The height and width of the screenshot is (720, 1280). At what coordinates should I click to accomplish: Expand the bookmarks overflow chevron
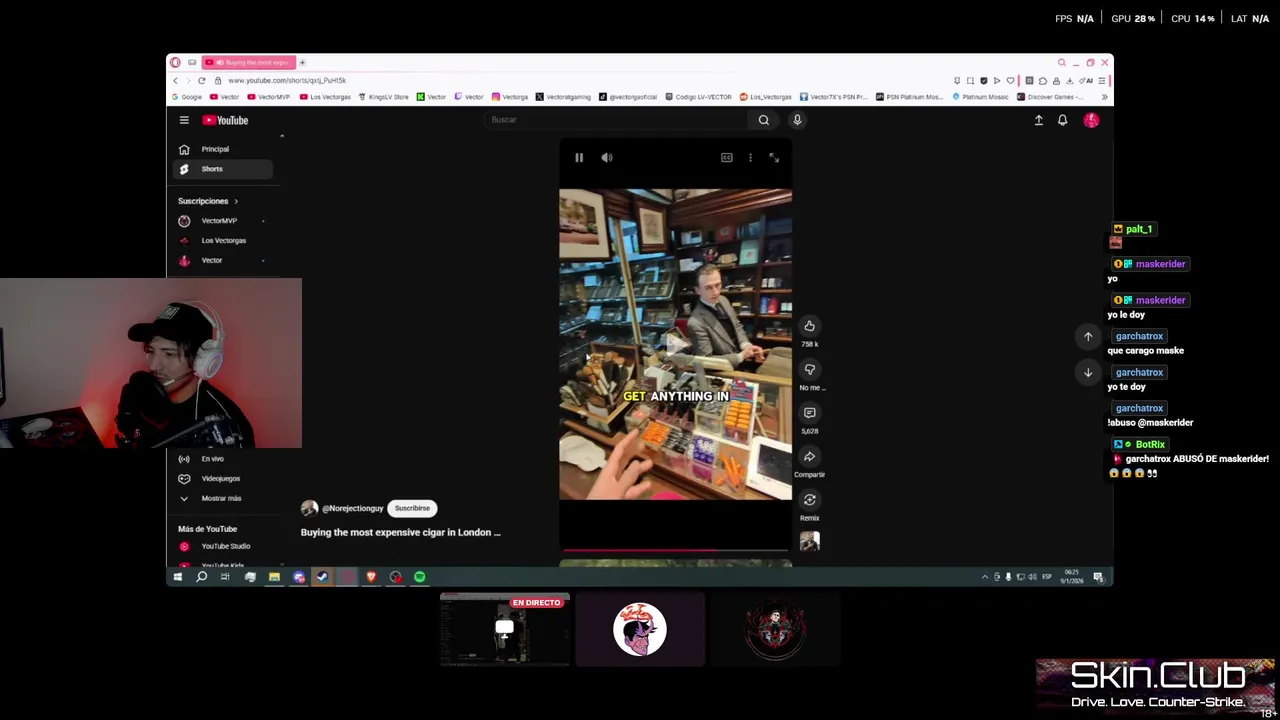1104,97
